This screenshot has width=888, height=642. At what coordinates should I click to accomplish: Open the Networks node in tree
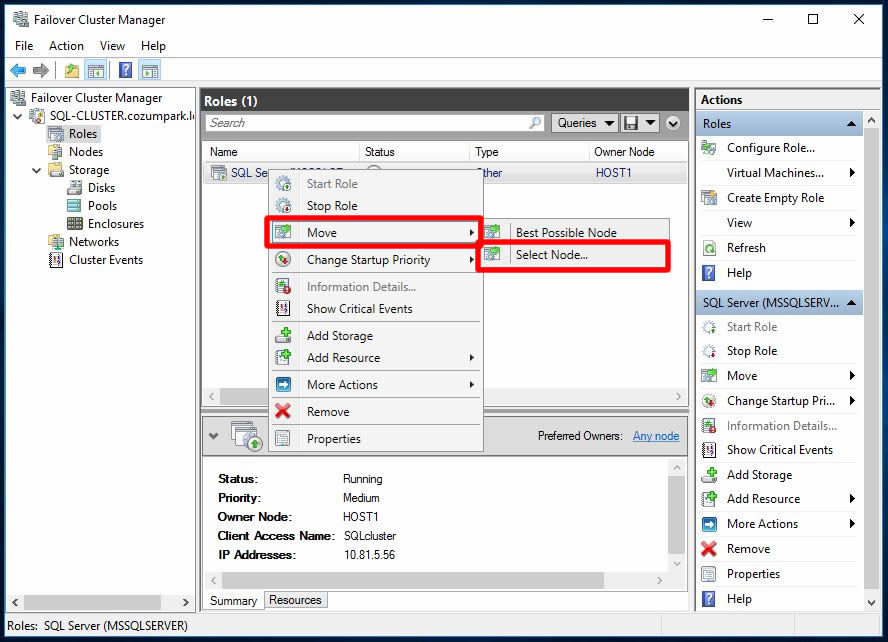coord(93,242)
